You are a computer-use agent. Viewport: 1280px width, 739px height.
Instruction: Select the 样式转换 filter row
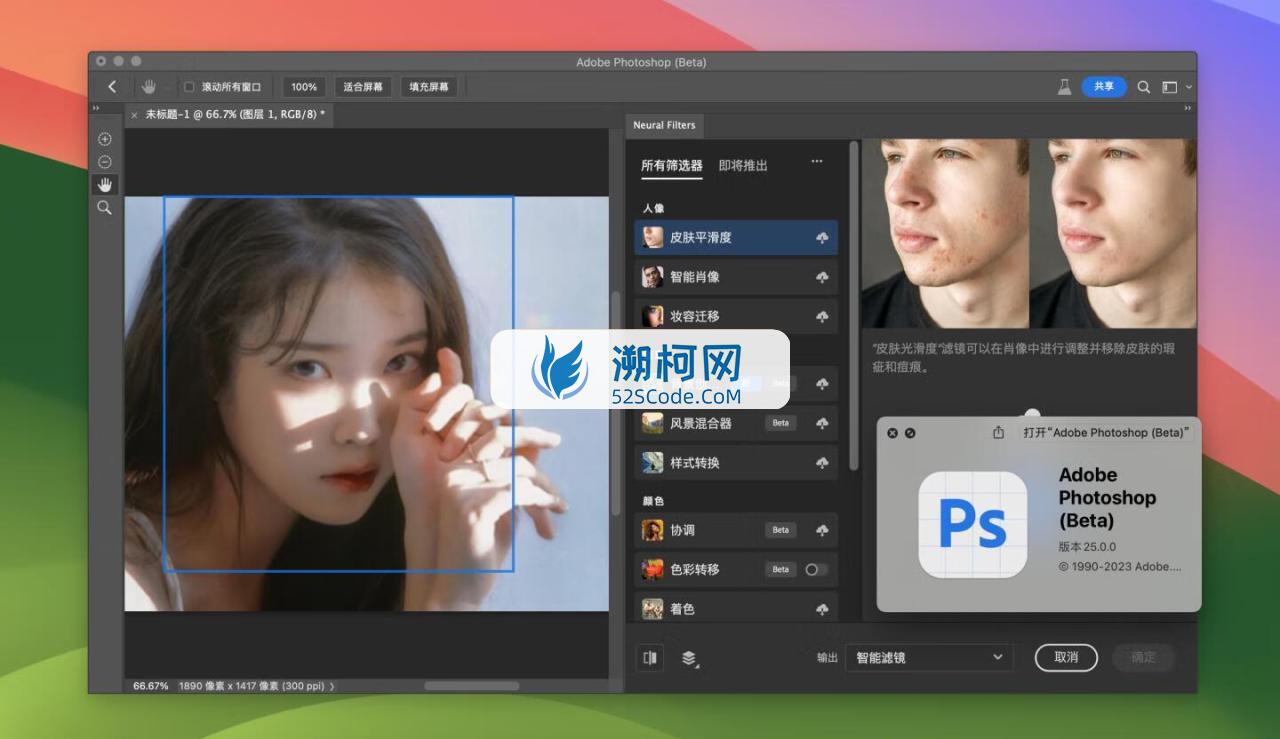point(736,462)
